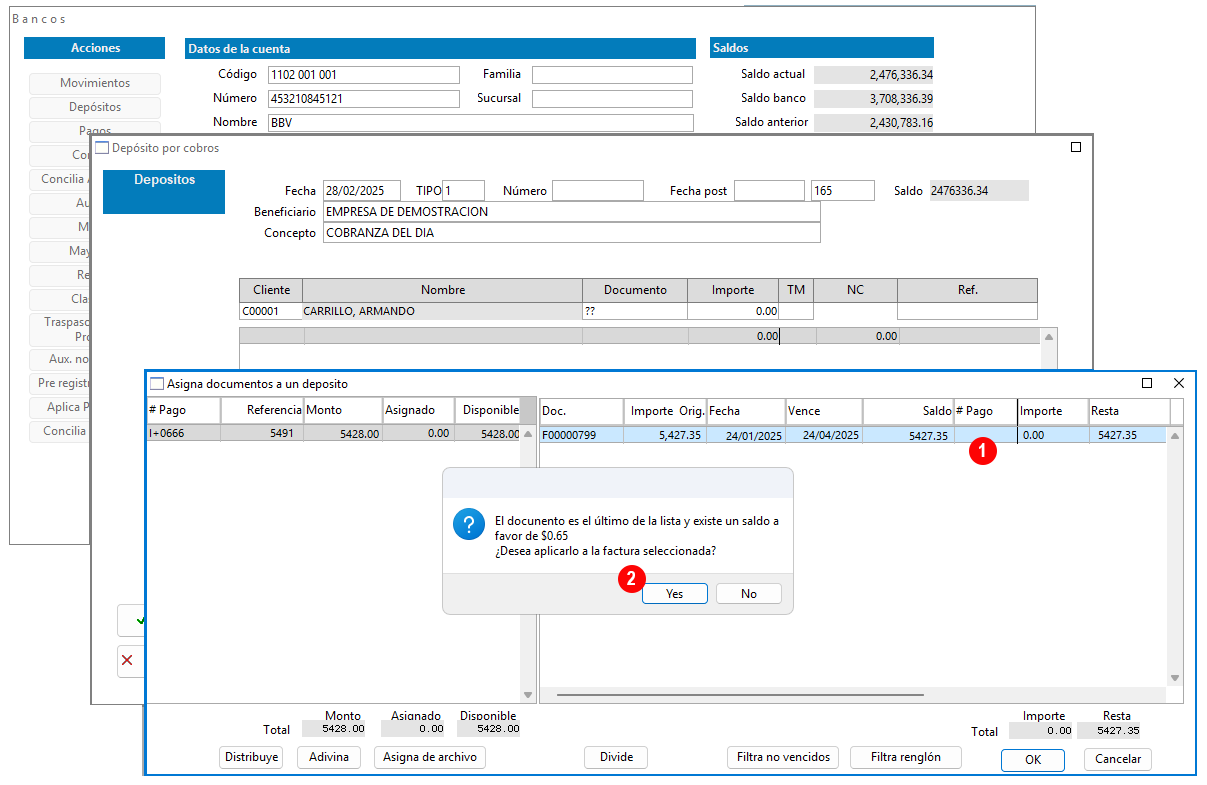Click up arrow of the payments list scrollbar
This screenshot has height=785, width=1207.
point(528,434)
